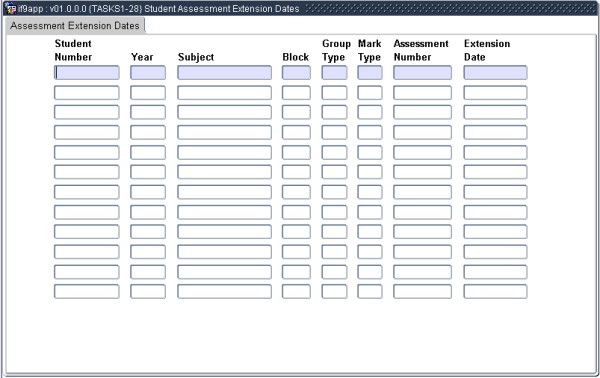
Task: Click the fifth row Subject field
Action: tap(224, 152)
